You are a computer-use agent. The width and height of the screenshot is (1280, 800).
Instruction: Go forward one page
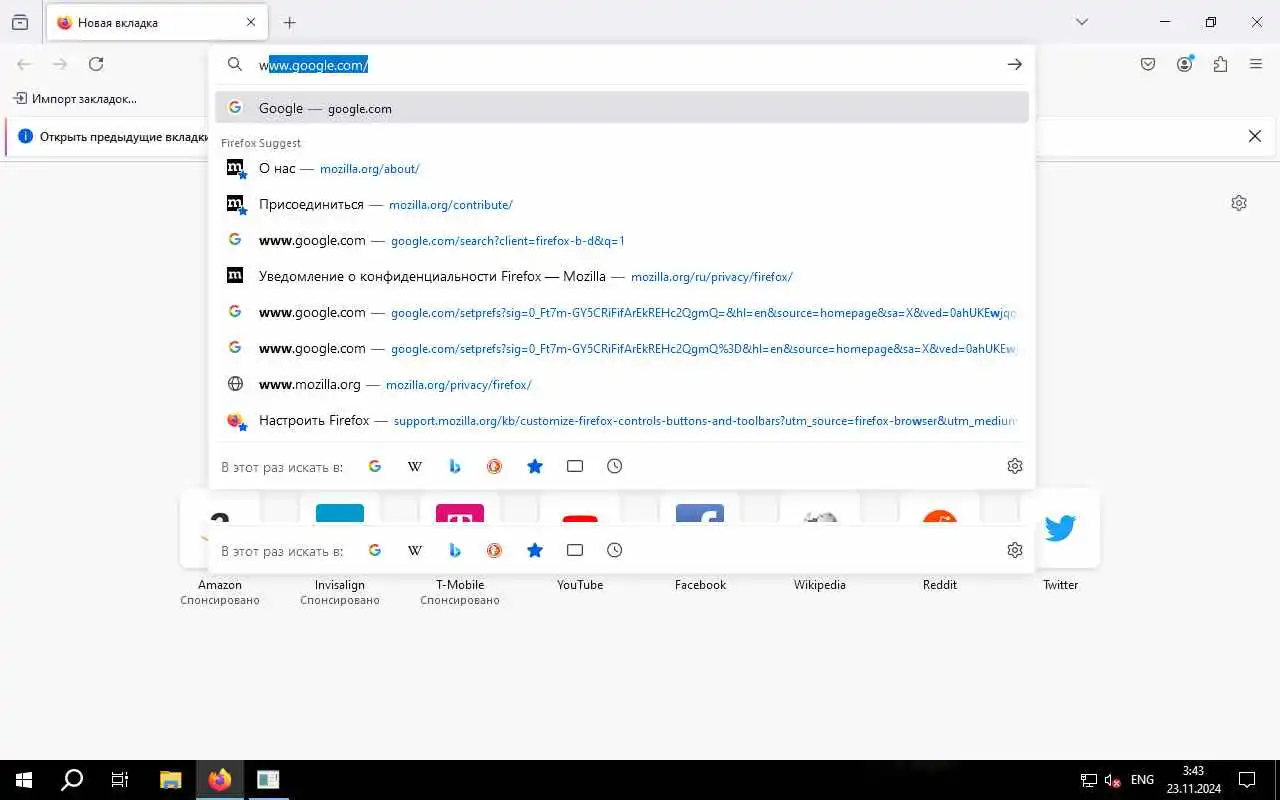(60, 64)
